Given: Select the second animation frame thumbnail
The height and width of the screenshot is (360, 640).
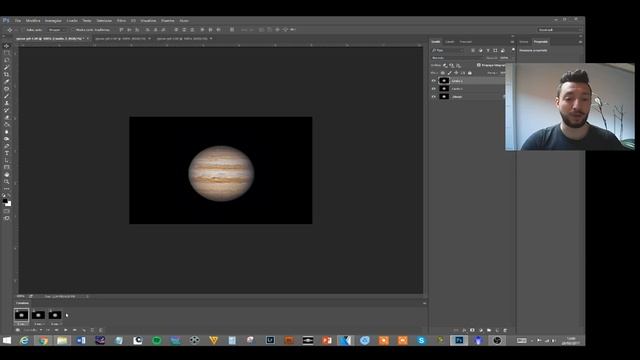Looking at the screenshot, I should (x=38, y=315).
